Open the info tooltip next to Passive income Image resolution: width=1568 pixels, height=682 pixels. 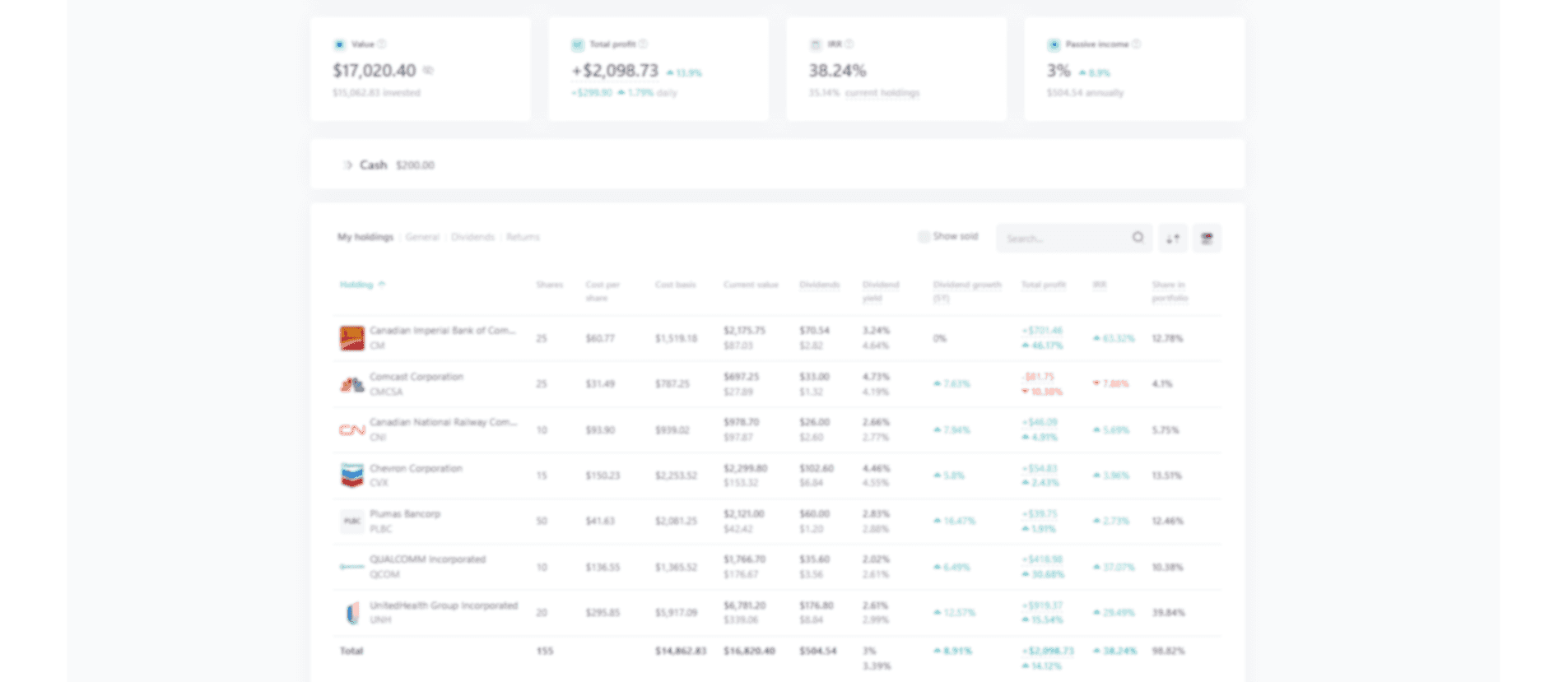pos(1136,44)
